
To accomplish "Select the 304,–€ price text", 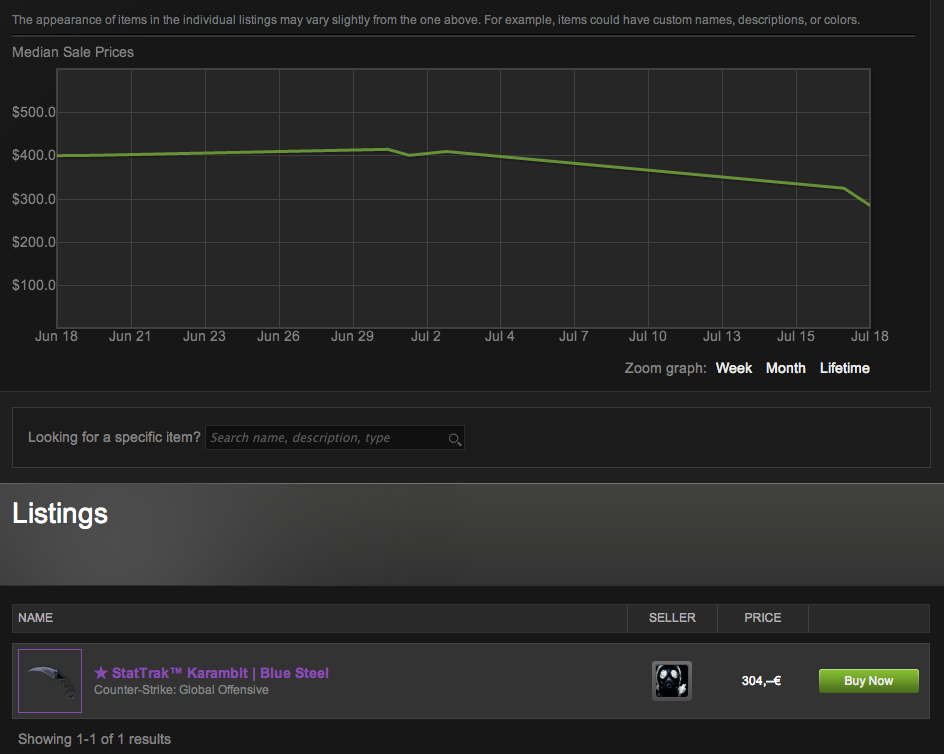I will click(761, 681).
